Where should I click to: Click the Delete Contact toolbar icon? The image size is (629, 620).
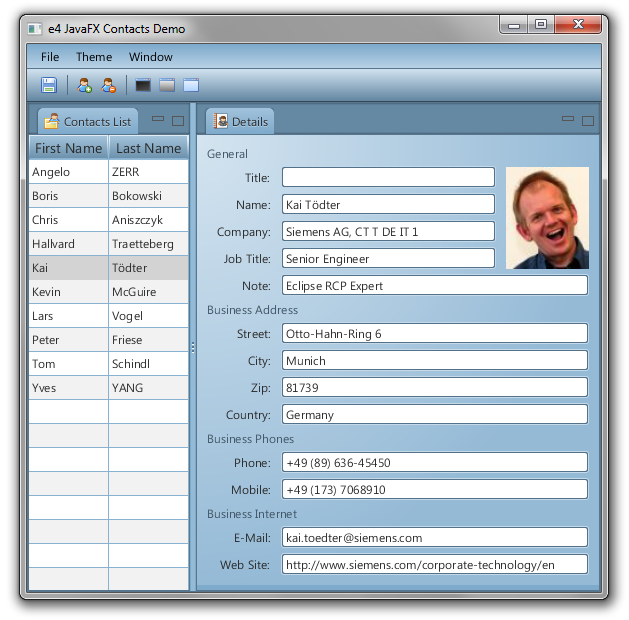tap(108, 85)
